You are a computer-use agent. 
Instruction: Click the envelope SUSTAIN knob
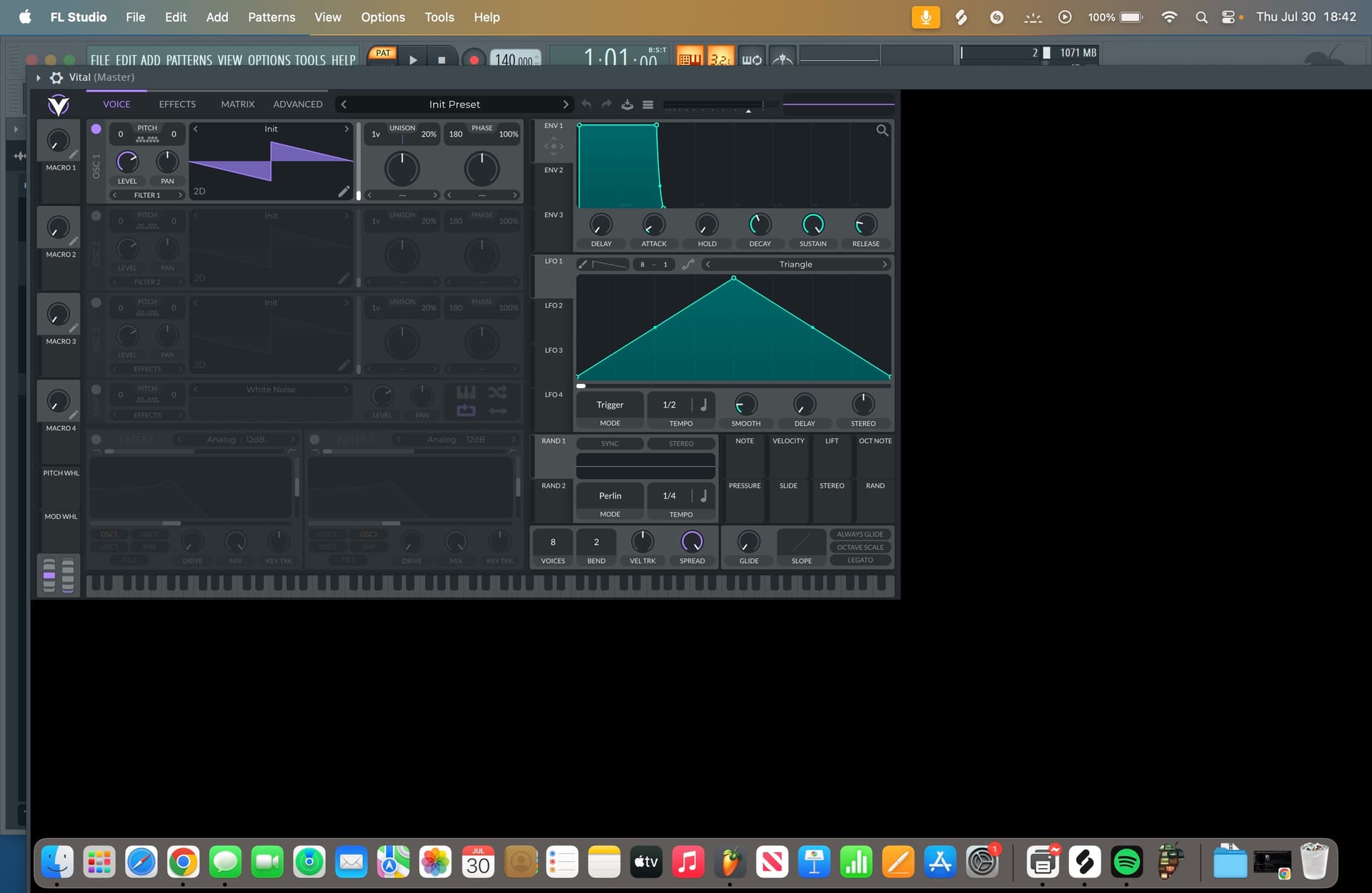pyautogui.click(x=812, y=225)
